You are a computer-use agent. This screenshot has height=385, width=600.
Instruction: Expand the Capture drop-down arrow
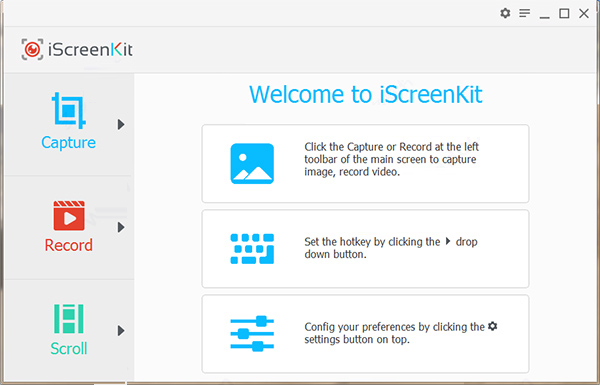click(121, 124)
